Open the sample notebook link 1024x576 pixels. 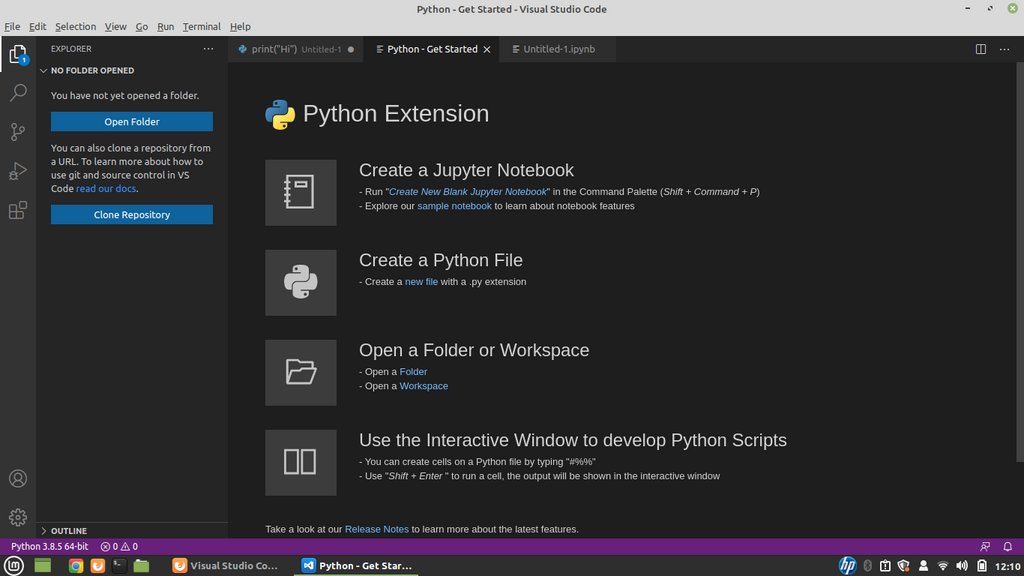455,205
